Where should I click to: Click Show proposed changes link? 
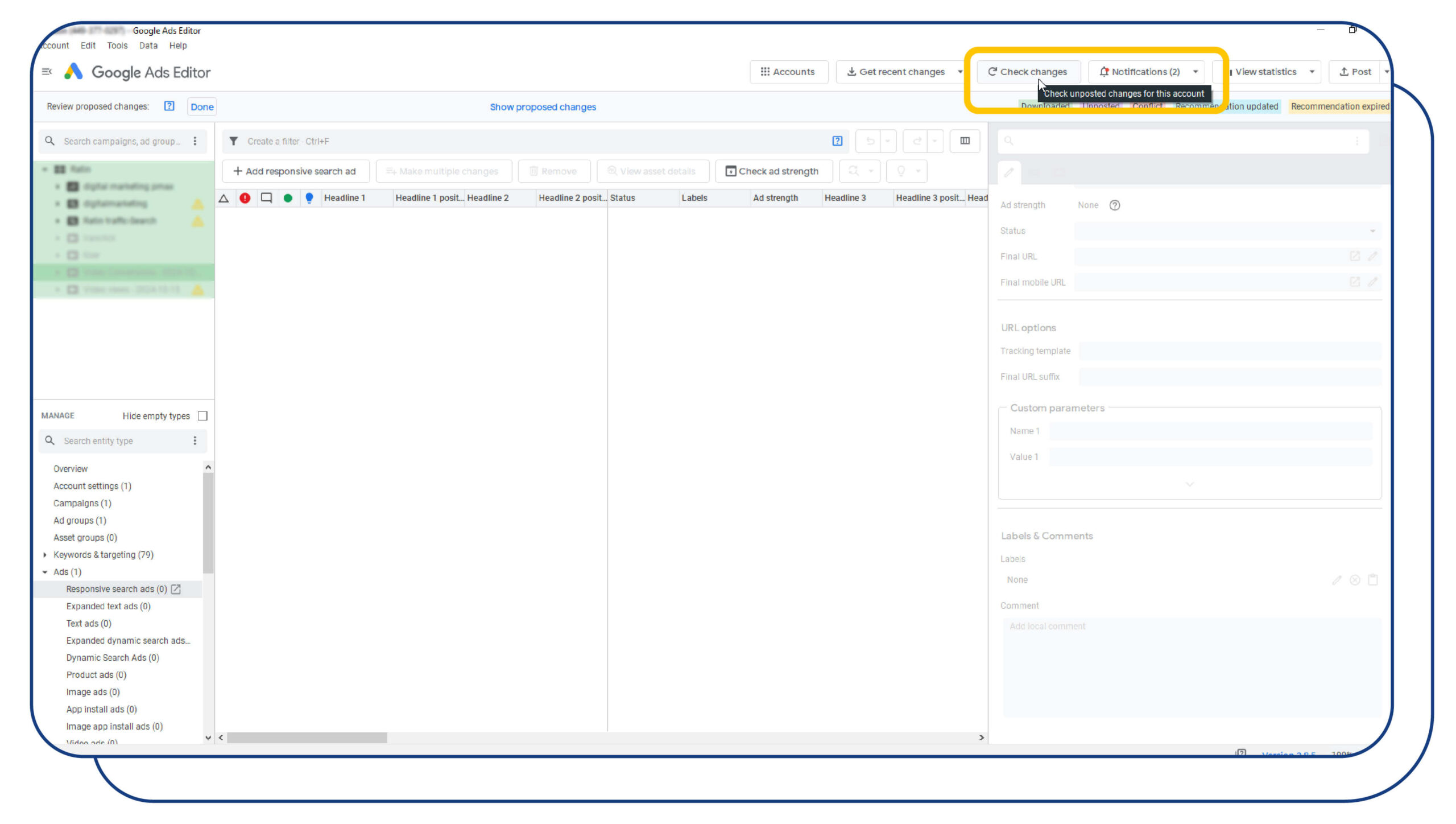(x=543, y=107)
